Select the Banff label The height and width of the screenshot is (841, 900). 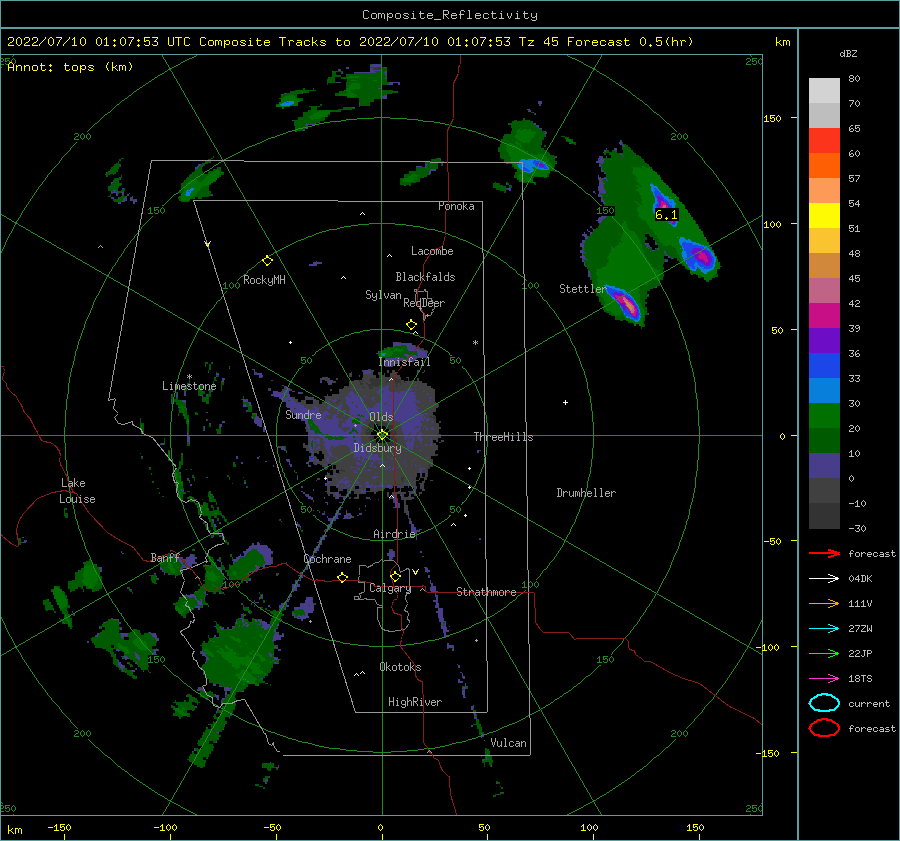[x=165, y=557]
